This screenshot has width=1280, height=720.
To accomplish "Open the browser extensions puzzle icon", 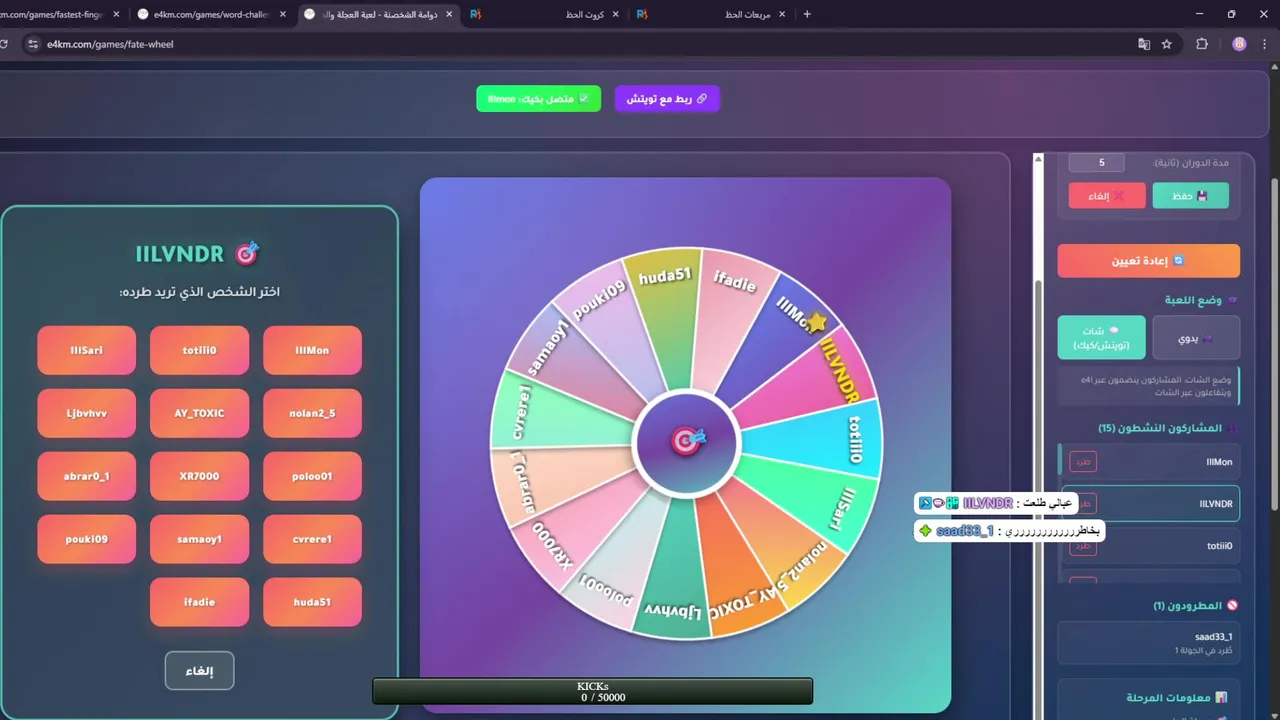I will pos(1202,44).
